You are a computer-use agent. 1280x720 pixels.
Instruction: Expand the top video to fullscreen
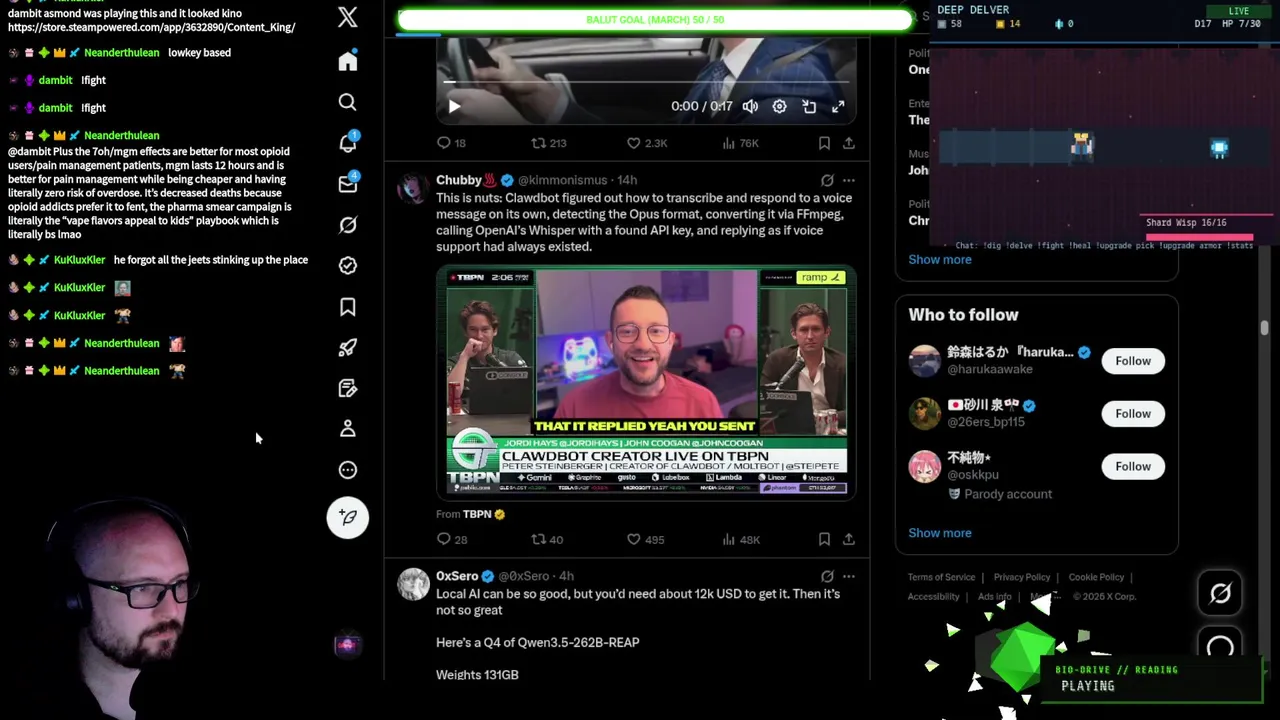tap(838, 106)
